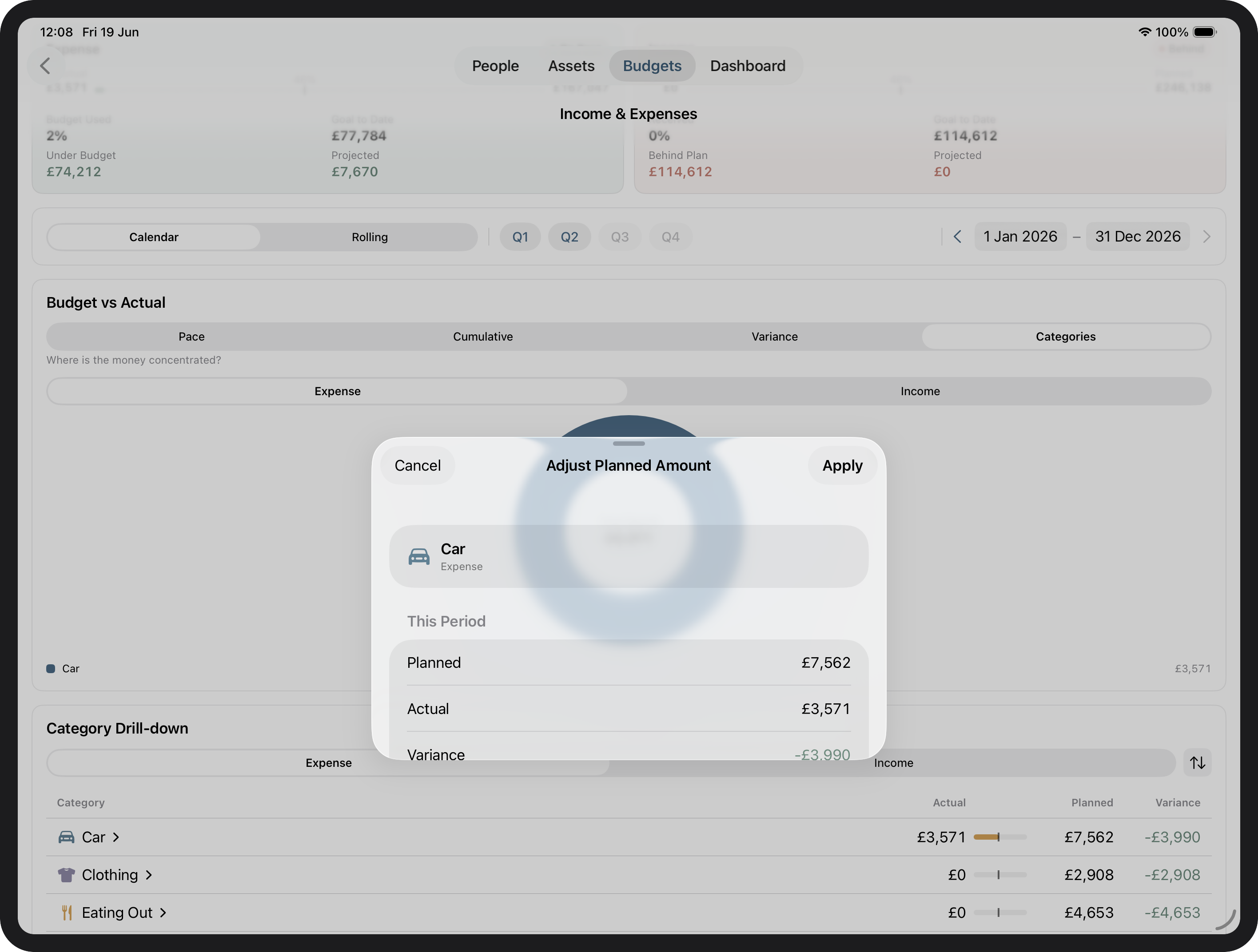
Task: Click the Car row progress bar
Action: [1000, 837]
